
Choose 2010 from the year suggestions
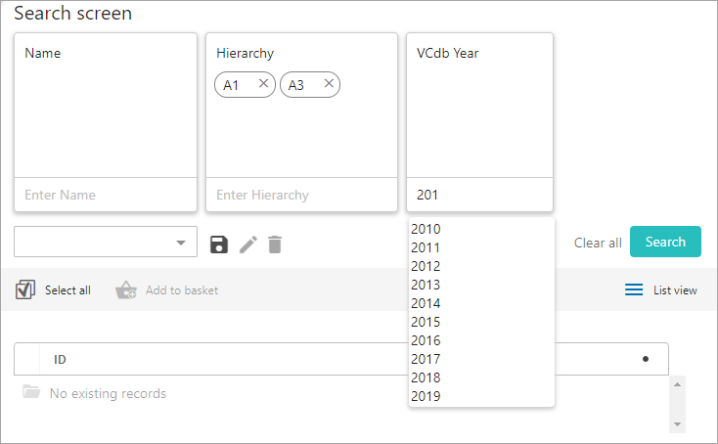click(x=425, y=229)
